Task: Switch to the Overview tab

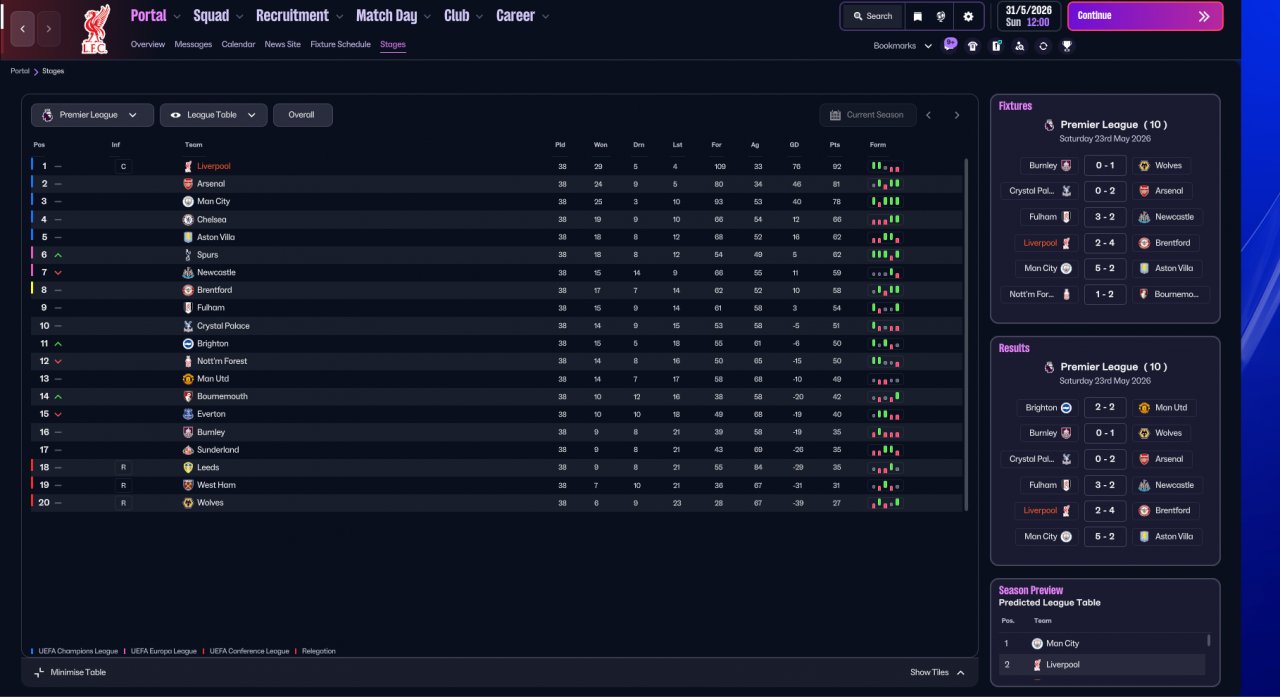Action: (x=148, y=45)
